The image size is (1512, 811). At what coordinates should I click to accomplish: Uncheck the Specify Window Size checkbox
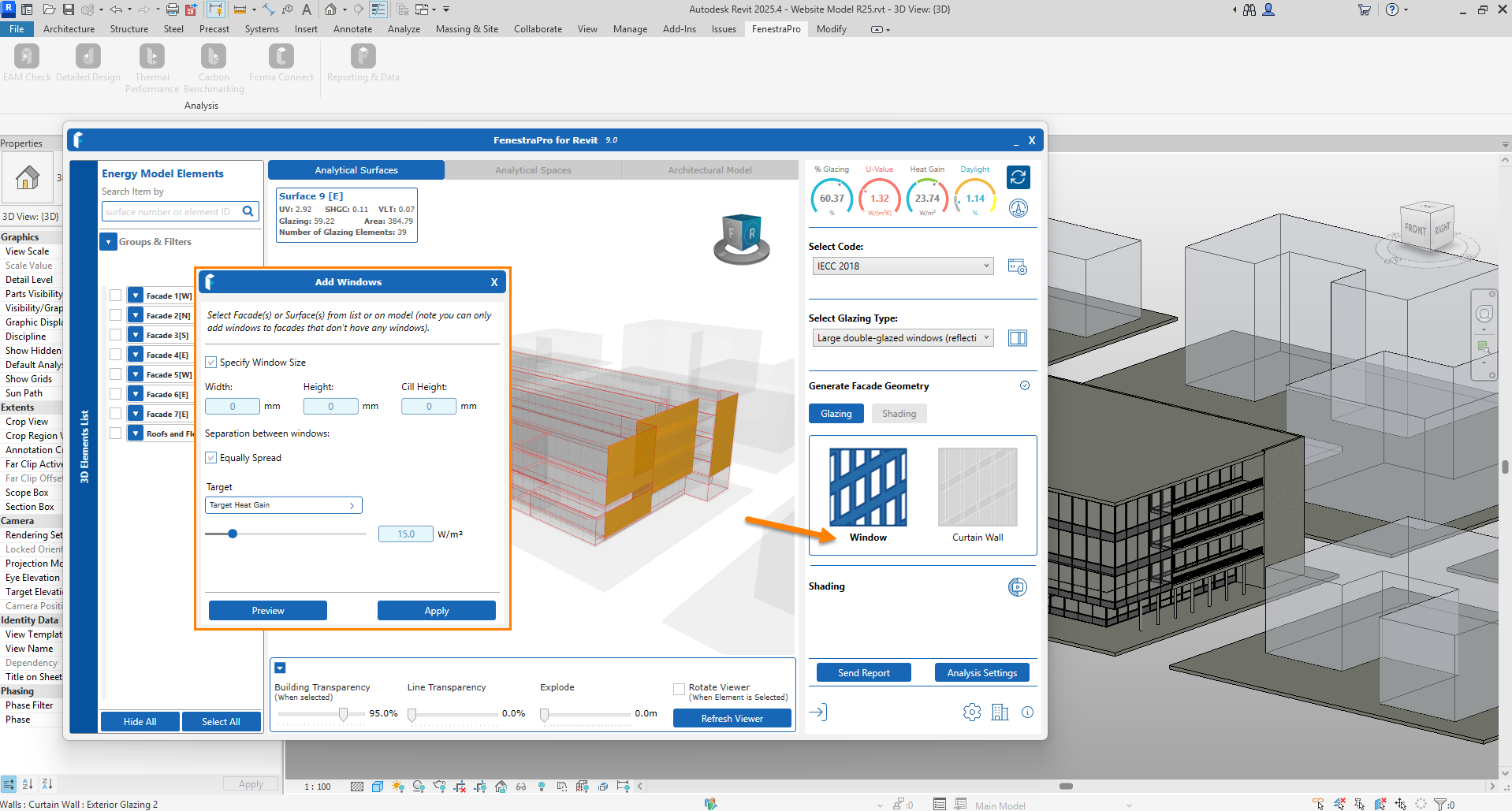coord(211,363)
